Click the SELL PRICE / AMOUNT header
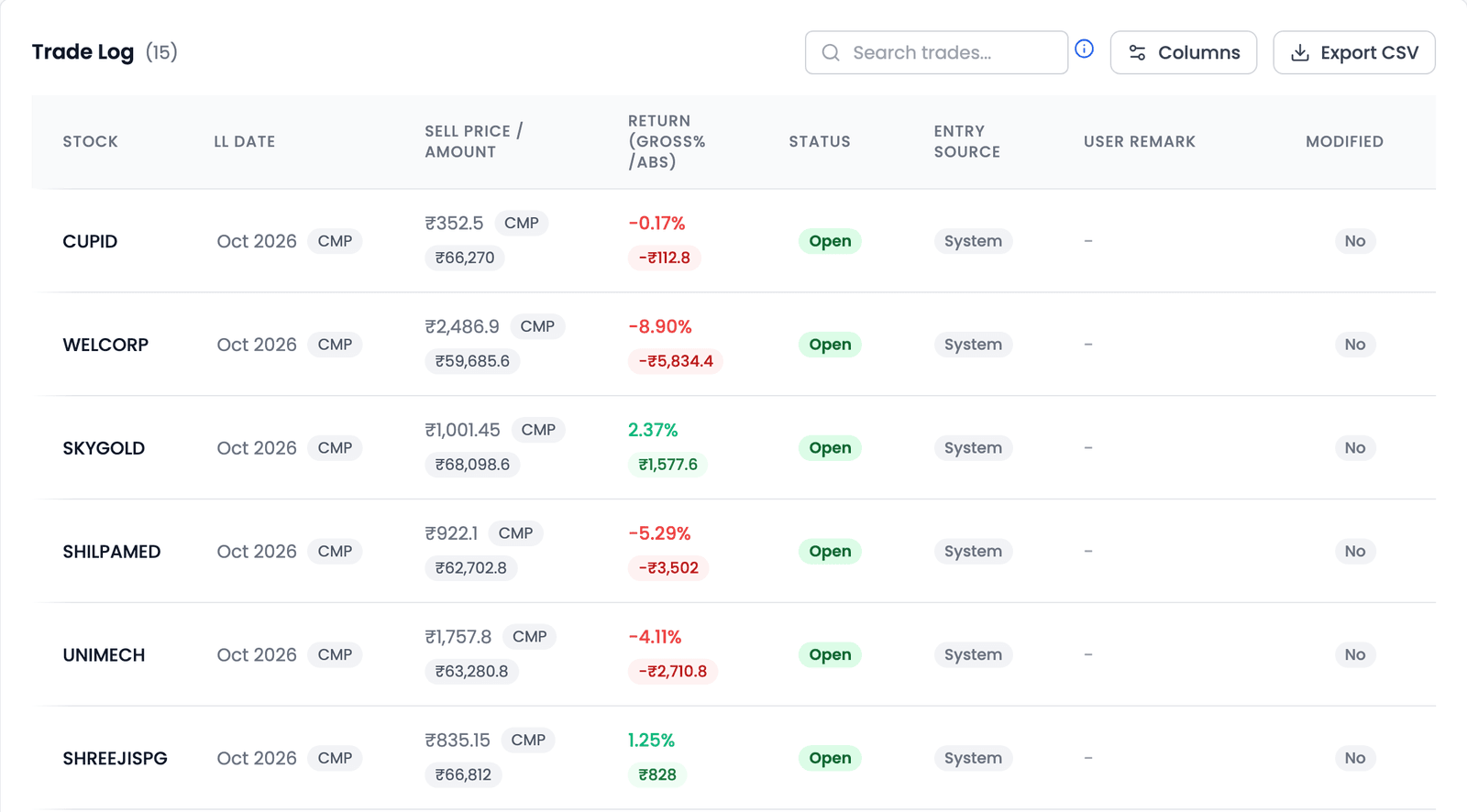Image resolution: width=1467 pixels, height=812 pixels. coord(474,141)
